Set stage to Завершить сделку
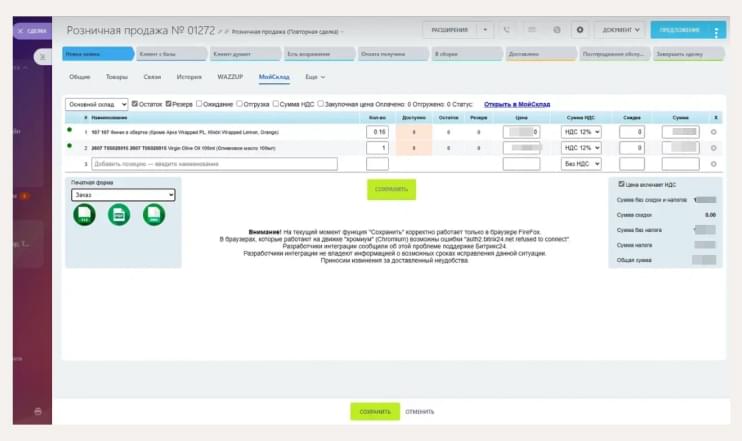742x441 pixels. point(689,54)
